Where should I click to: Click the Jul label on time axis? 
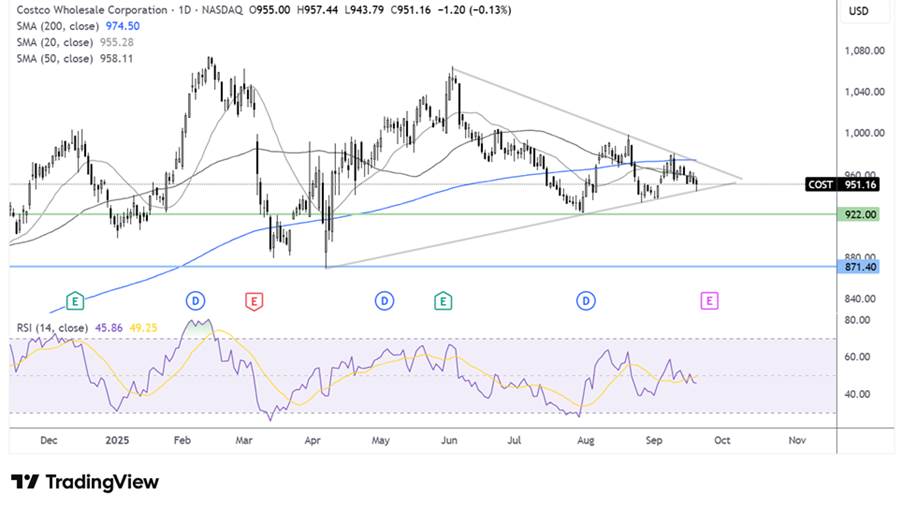[514, 440]
